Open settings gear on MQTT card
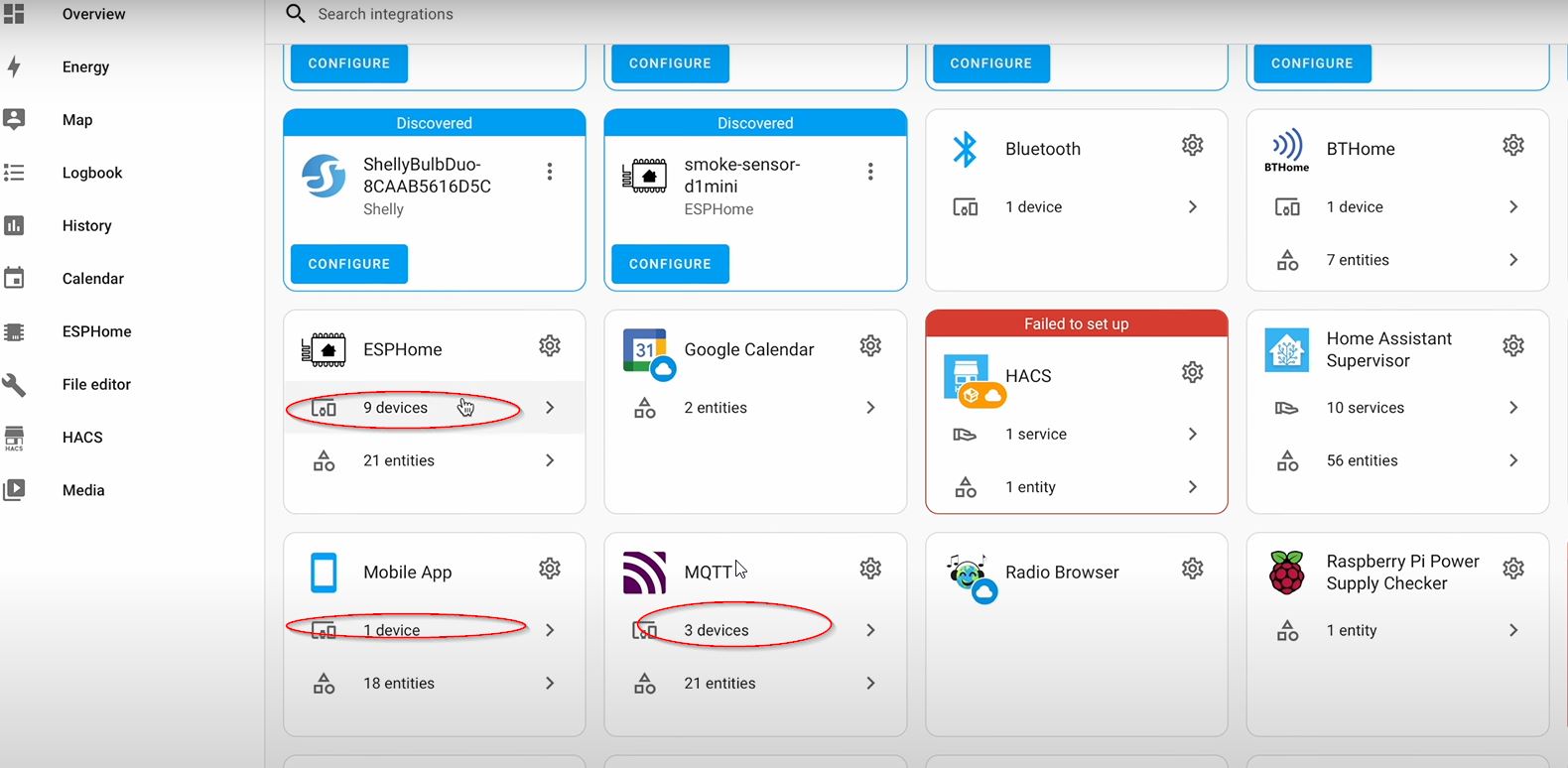Viewport: 1568px width, 768px height. point(870,569)
